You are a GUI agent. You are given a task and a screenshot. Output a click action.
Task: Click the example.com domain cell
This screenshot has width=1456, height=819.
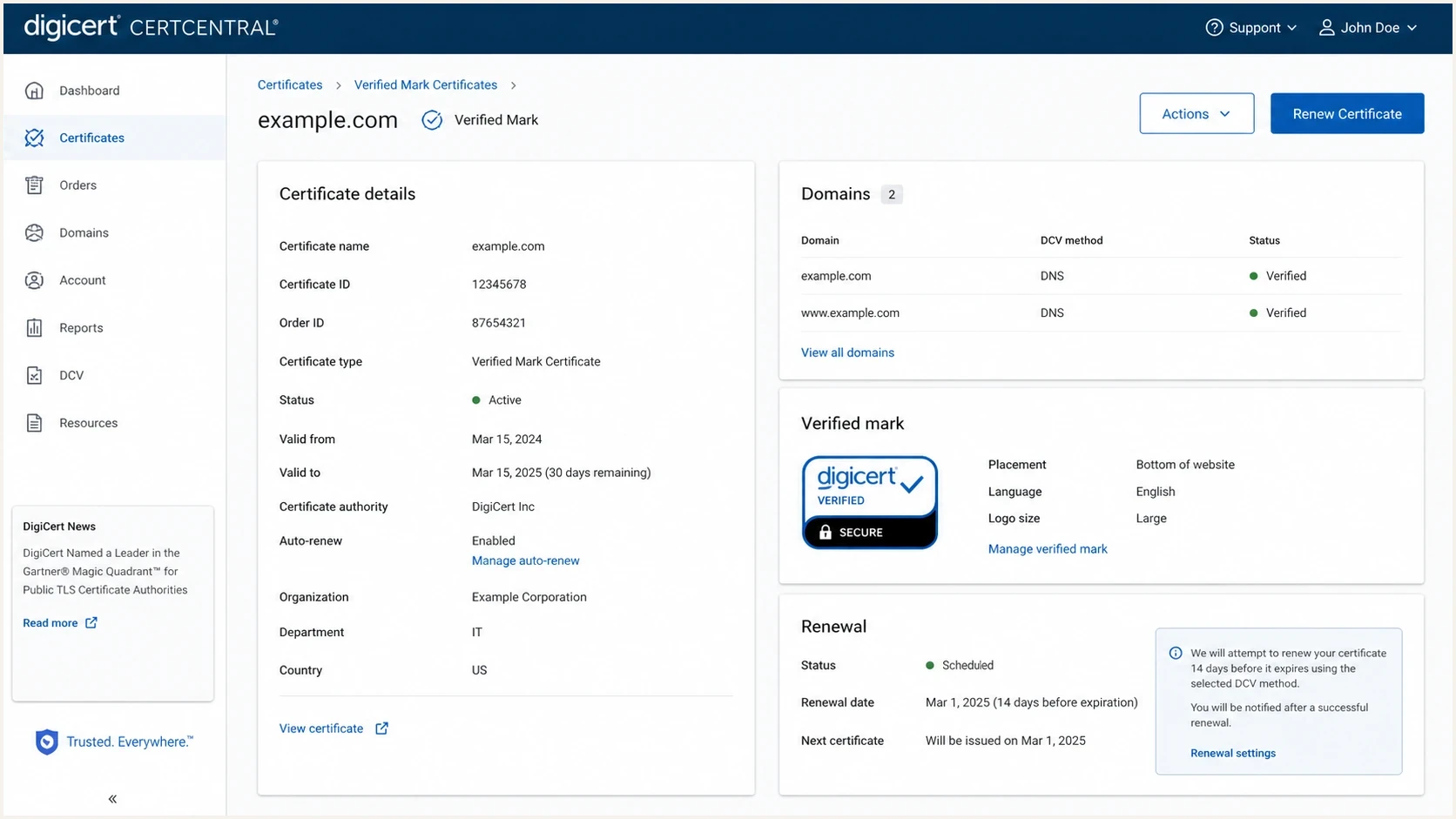(x=836, y=276)
